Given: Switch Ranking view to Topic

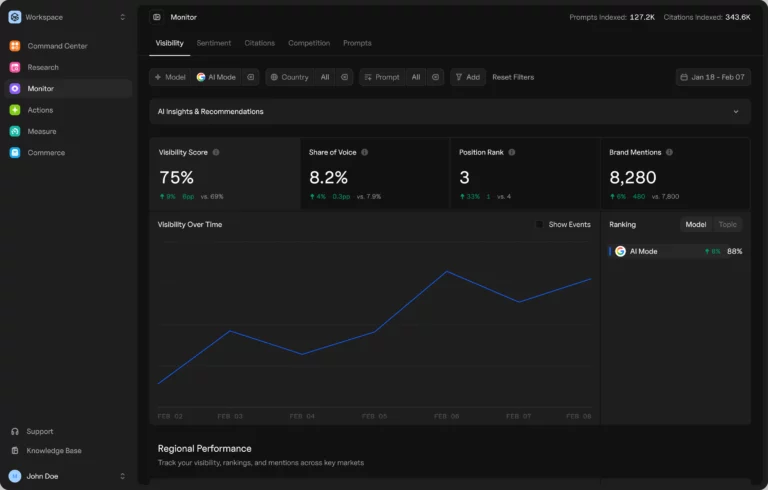Looking at the screenshot, I should (727, 225).
